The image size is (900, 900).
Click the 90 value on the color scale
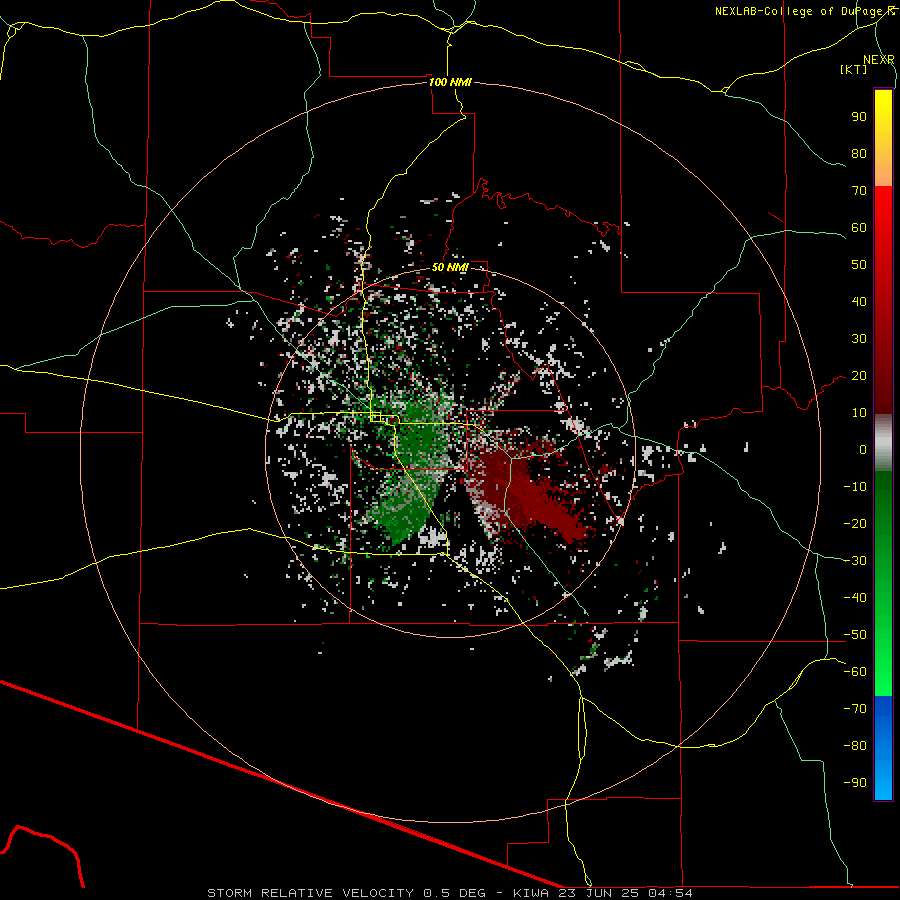[859, 117]
